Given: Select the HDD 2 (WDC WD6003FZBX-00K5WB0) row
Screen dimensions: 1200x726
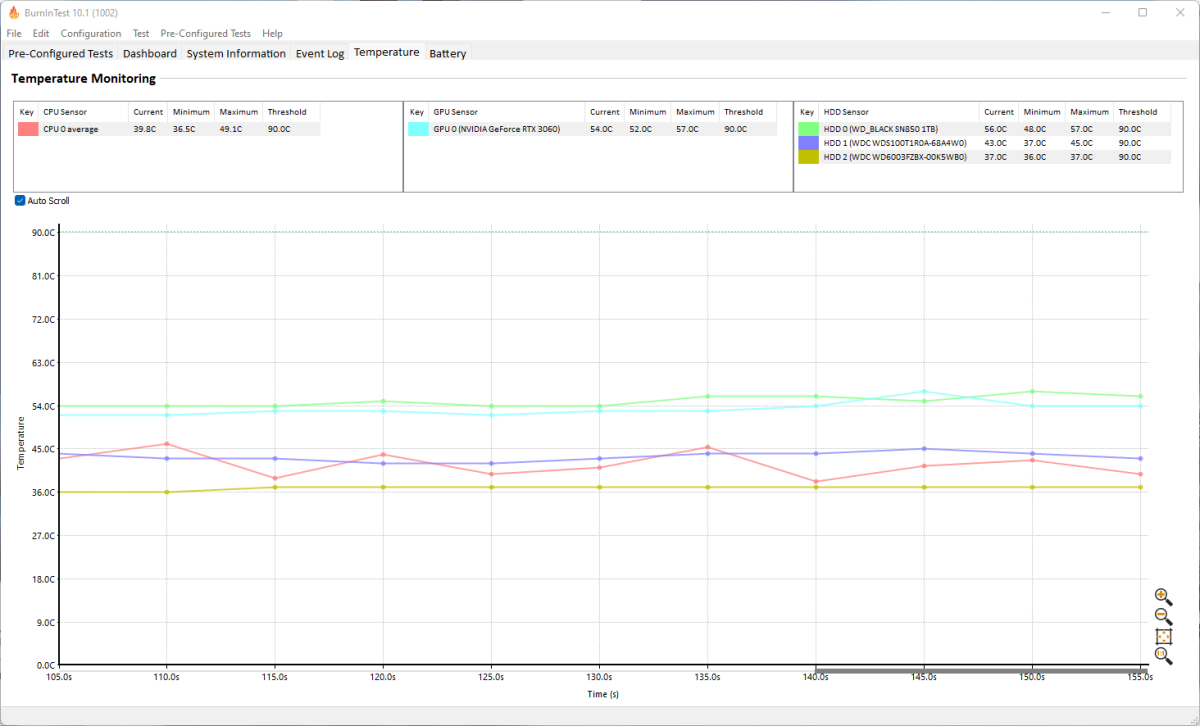Looking at the screenshot, I should [983, 157].
